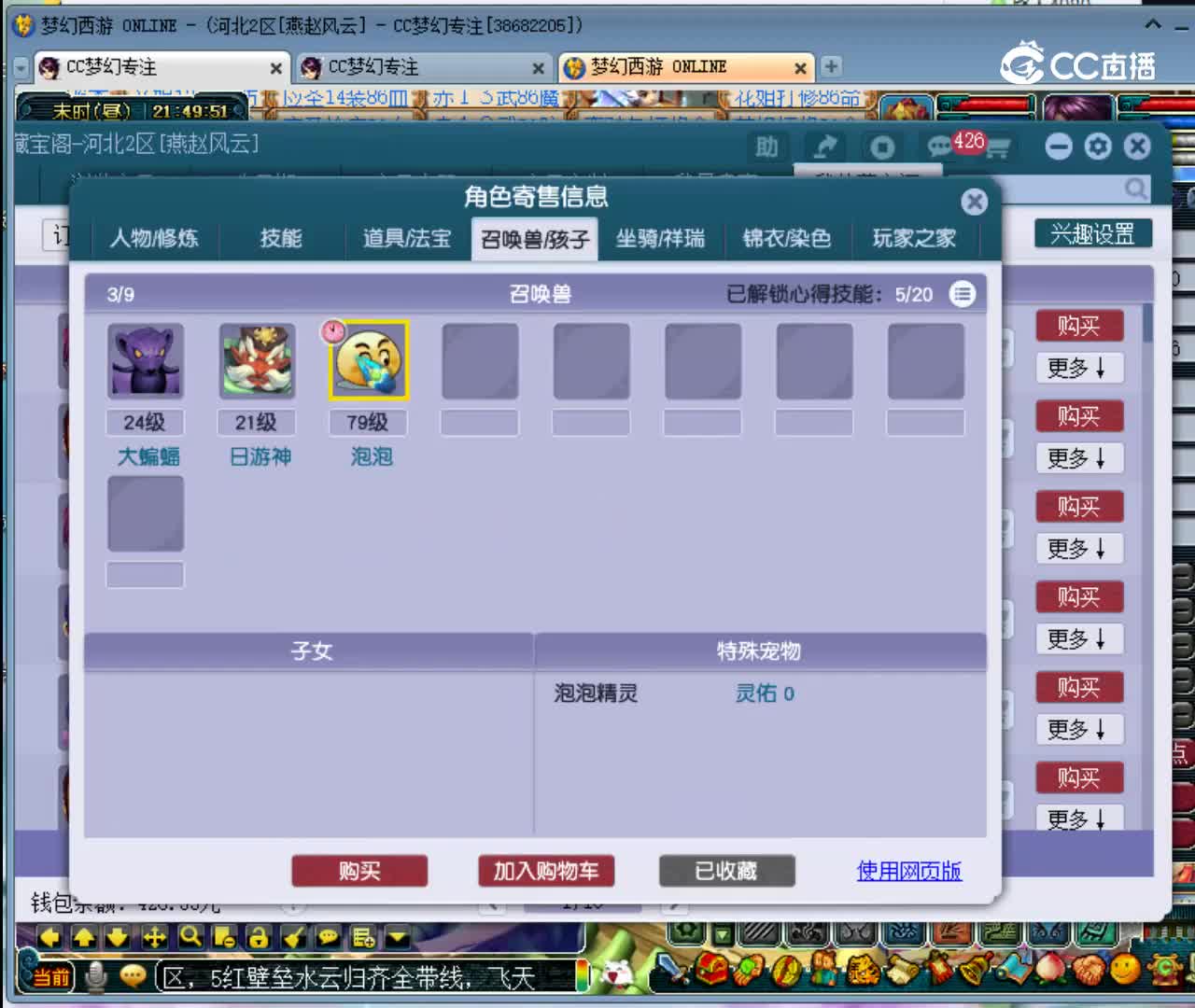The width and height of the screenshot is (1195, 1008).
Task: Switch to the 人物/修炼 tab
Action: click(154, 239)
